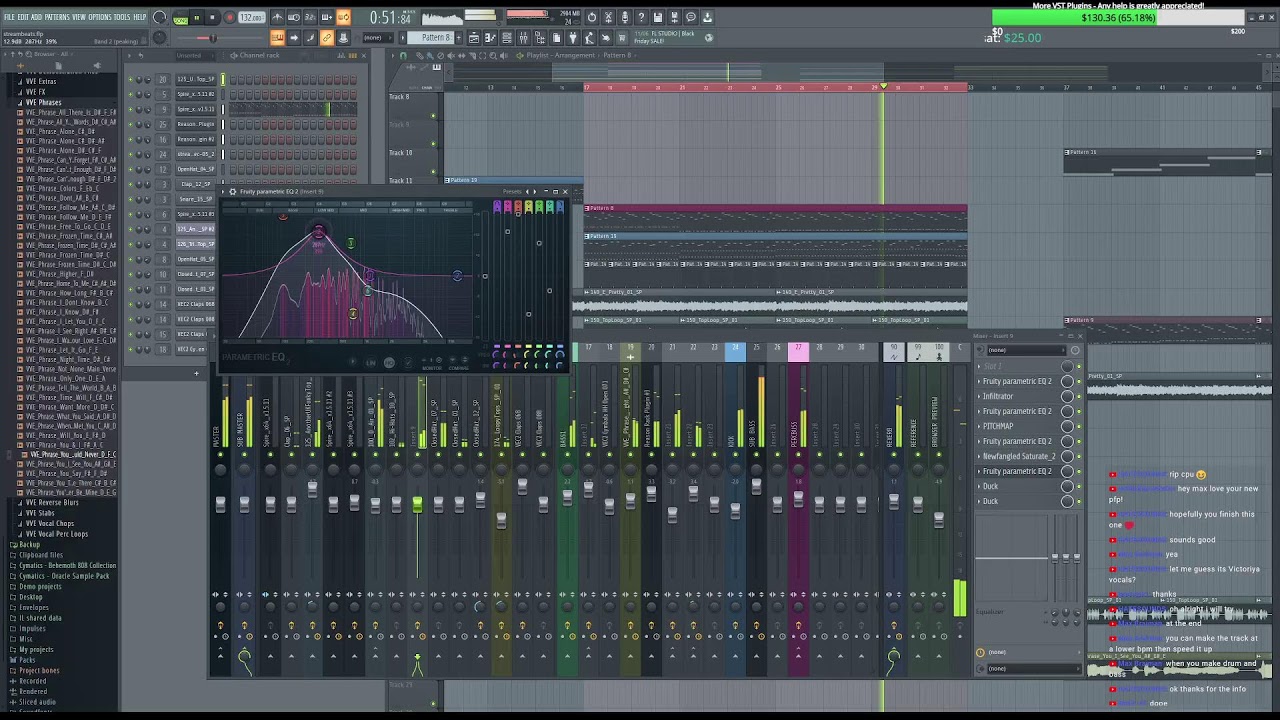Mute the 125_U..Top_SP channel via its green LED
This screenshot has width=1280, height=720.
click(130, 80)
